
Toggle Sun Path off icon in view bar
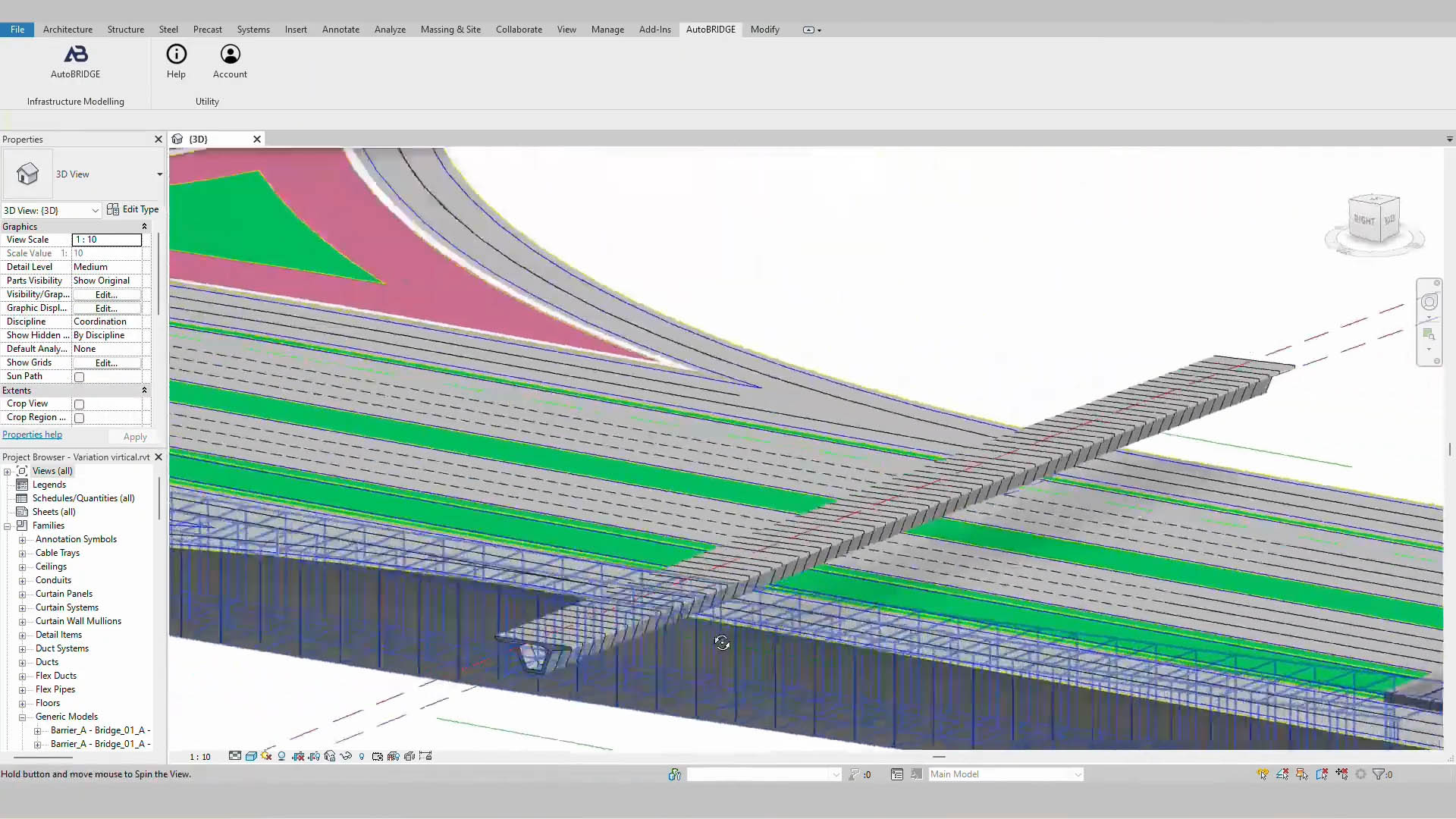pos(266,756)
